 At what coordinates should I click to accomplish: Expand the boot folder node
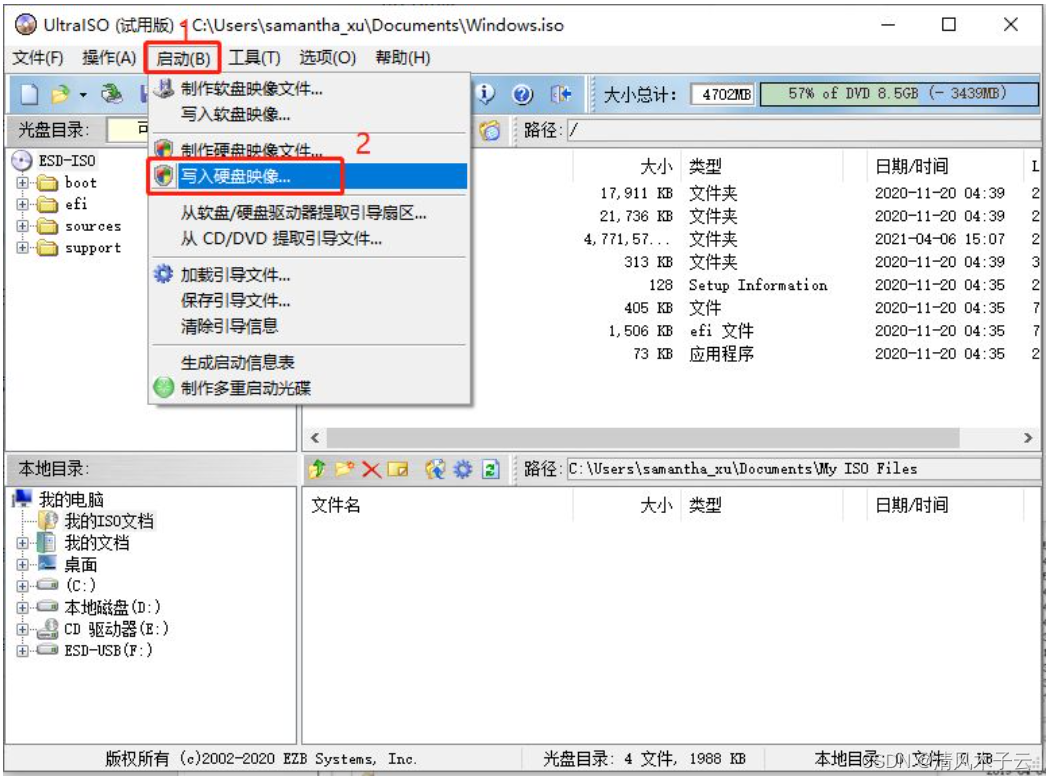[23, 182]
